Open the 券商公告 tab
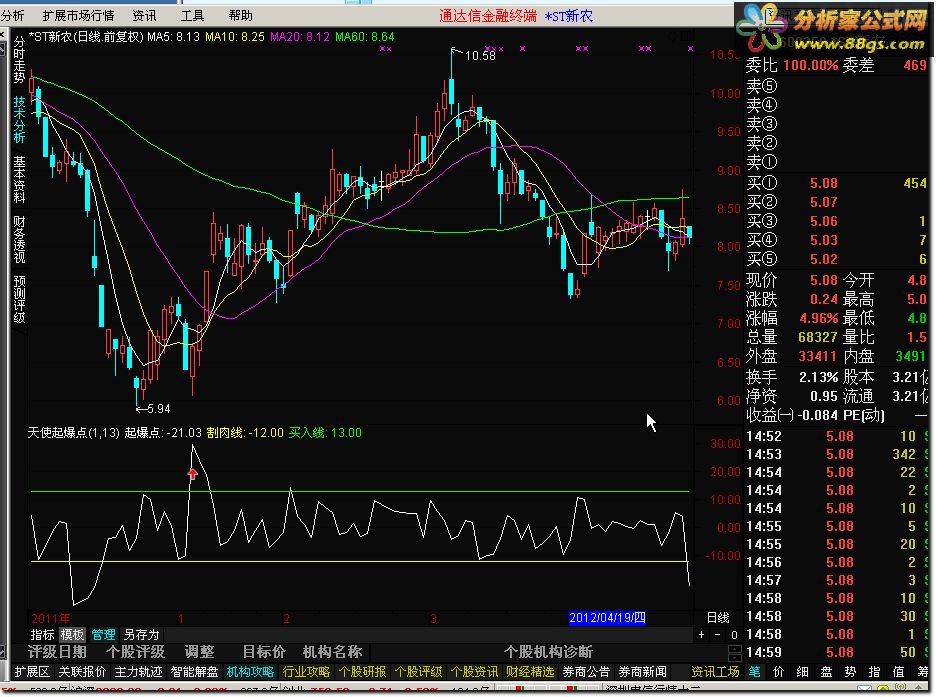Screen dimensions: 936x697 tap(586, 672)
